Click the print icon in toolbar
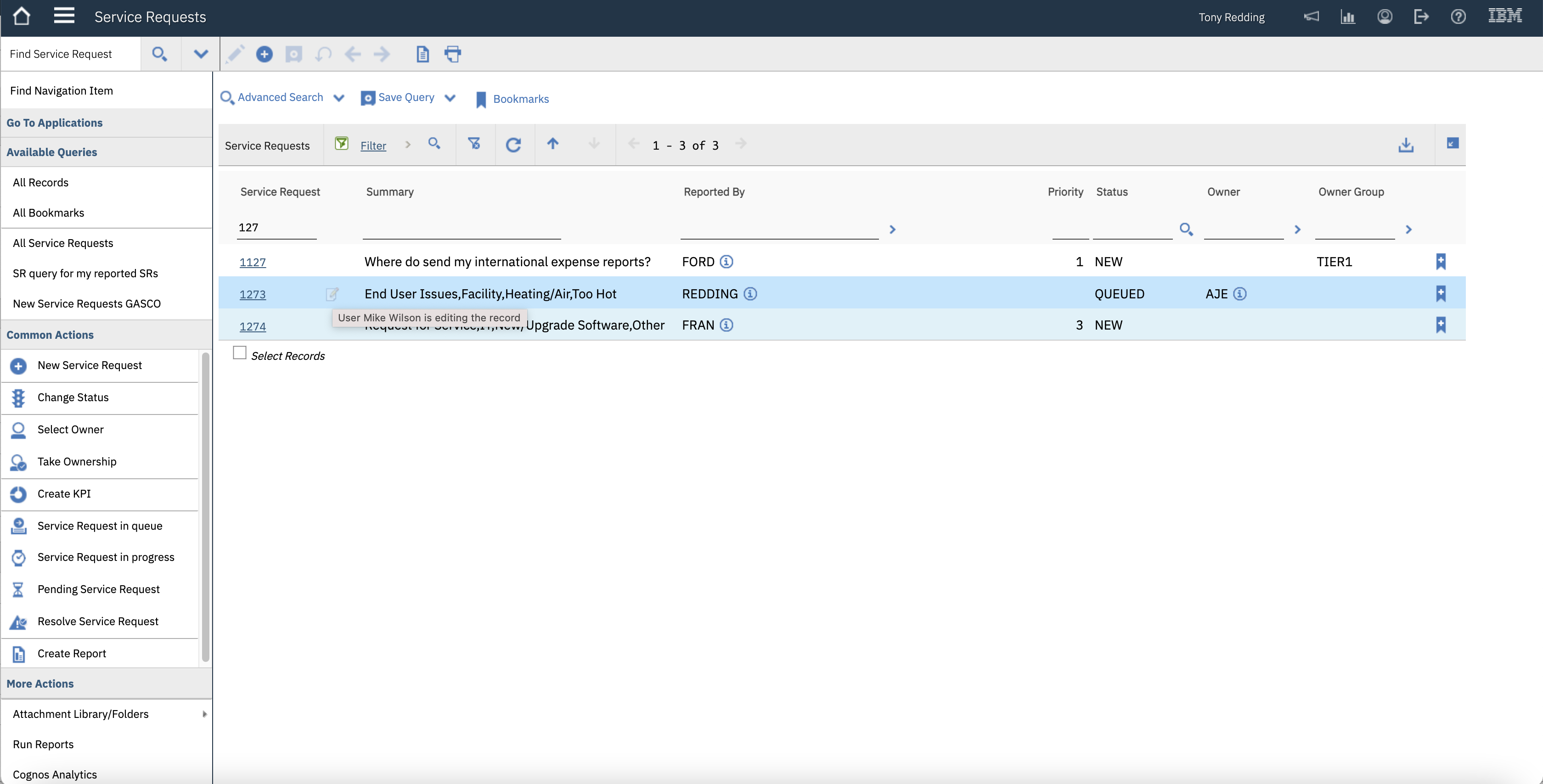This screenshot has height=784, width=1543. click(x=453, y=54)
